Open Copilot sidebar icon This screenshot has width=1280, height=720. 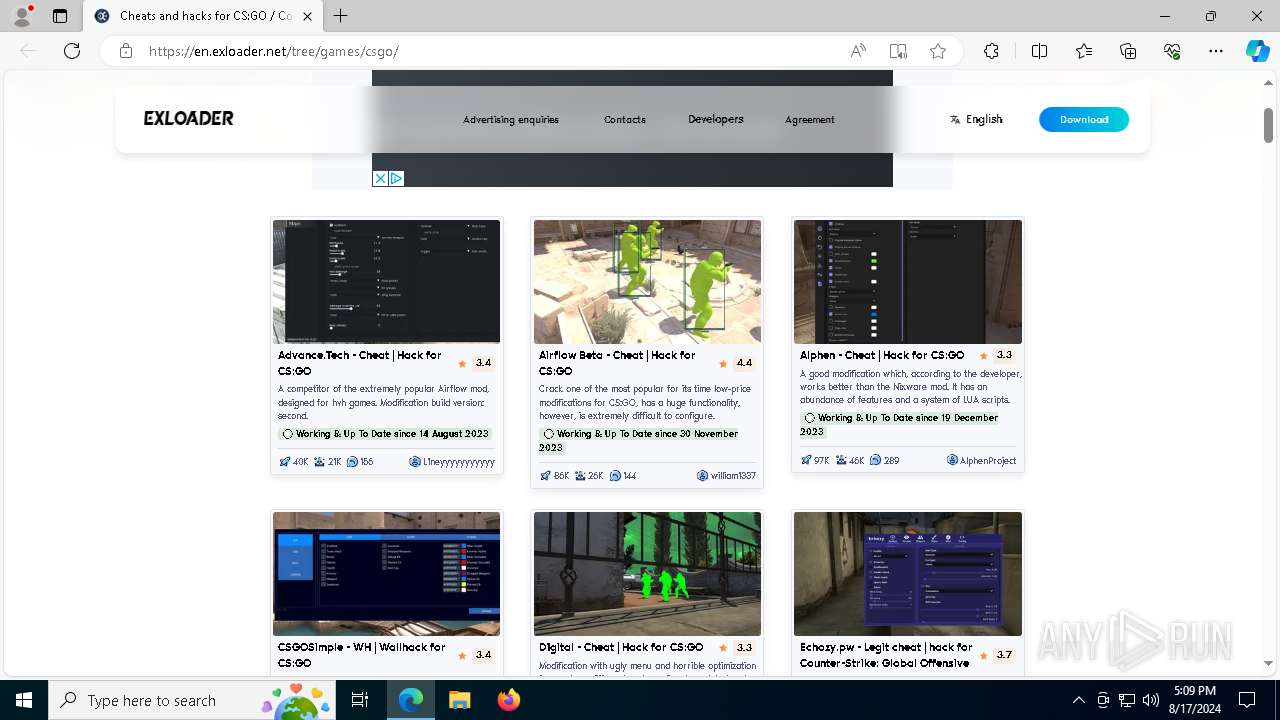click(1257, 51)
